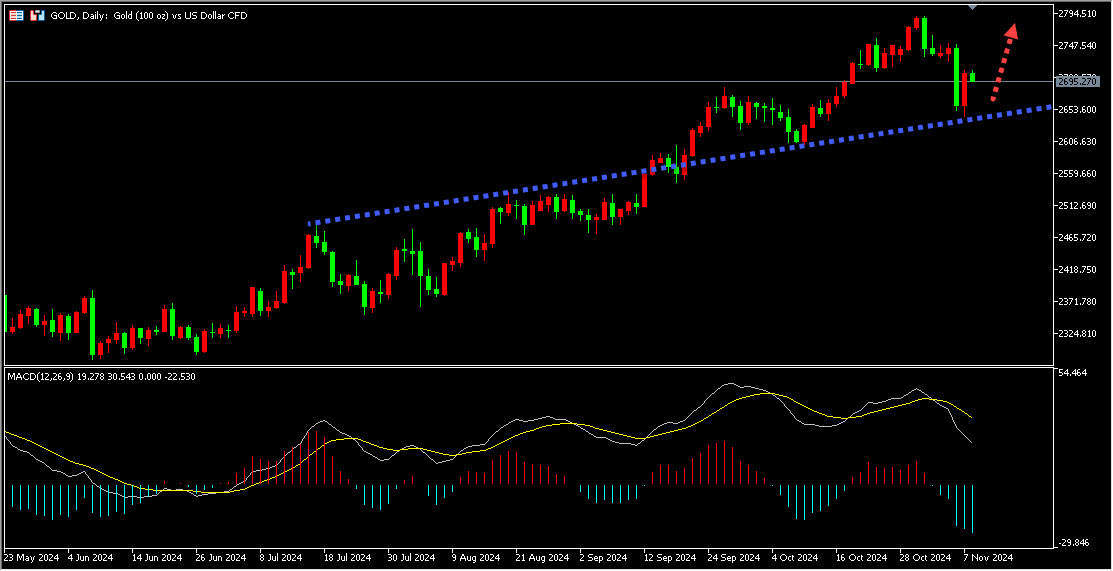The width and height of the screenshot is (1113, 571).
Task: Click the 23 May 2024 date label
Action: [30, 557]
